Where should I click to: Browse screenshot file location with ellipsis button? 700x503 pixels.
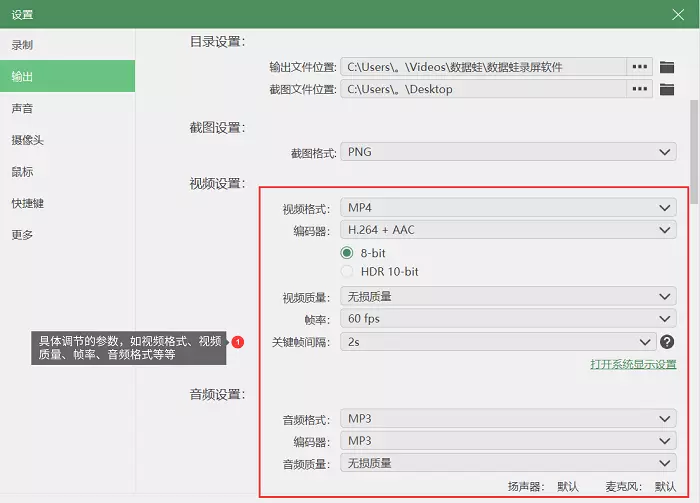639,89
